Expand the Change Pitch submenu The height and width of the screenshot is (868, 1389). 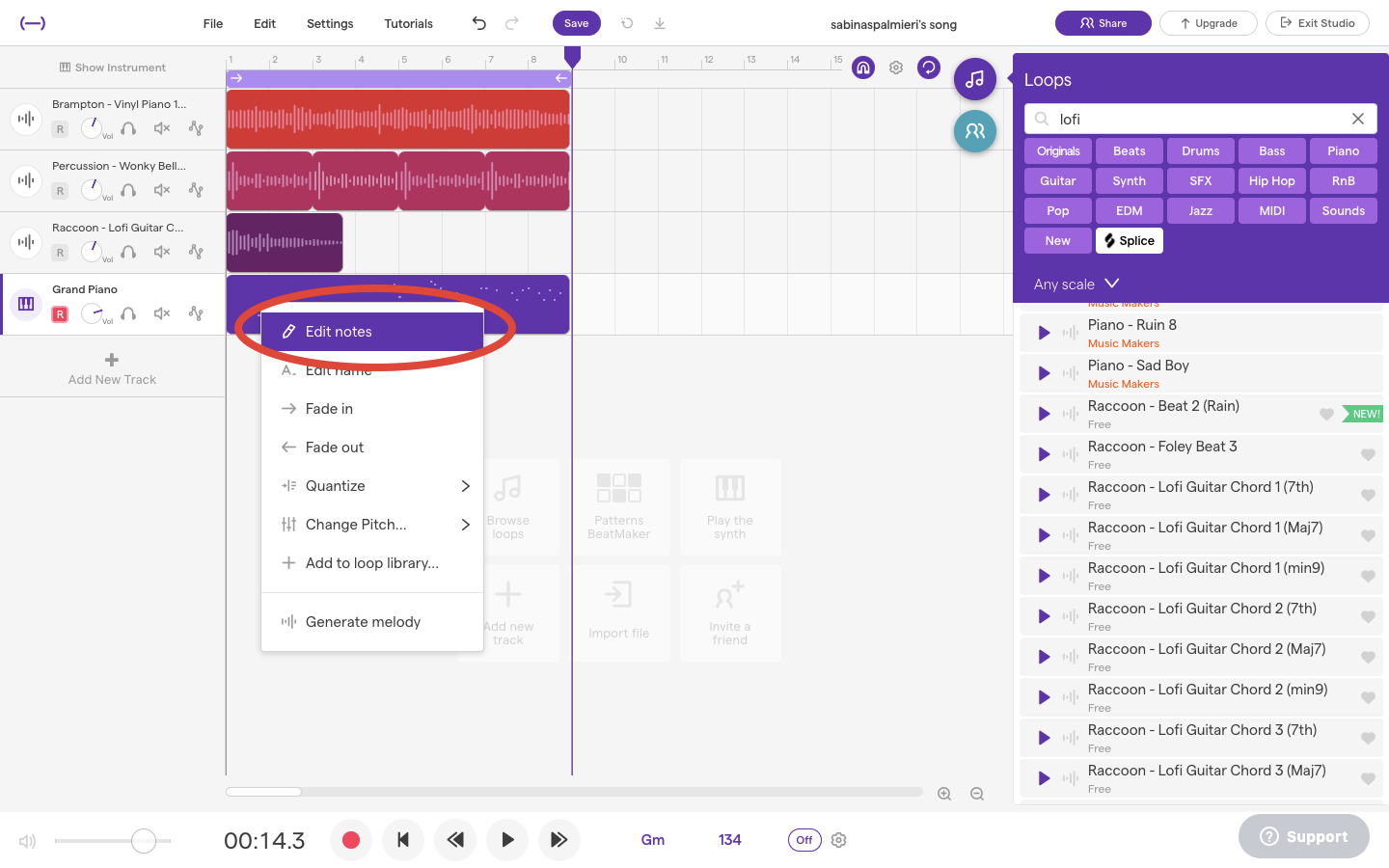tap(372, 525)
